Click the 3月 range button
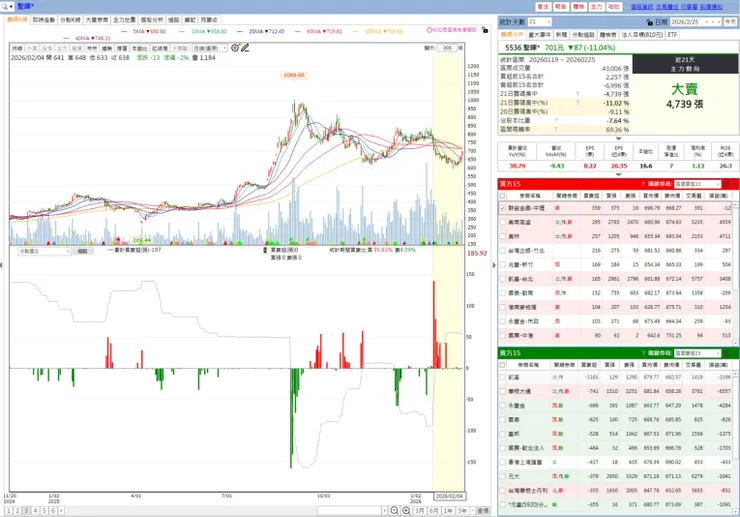Image resolution: width=740 pixels, height=517 pixels. click(420, 511)
